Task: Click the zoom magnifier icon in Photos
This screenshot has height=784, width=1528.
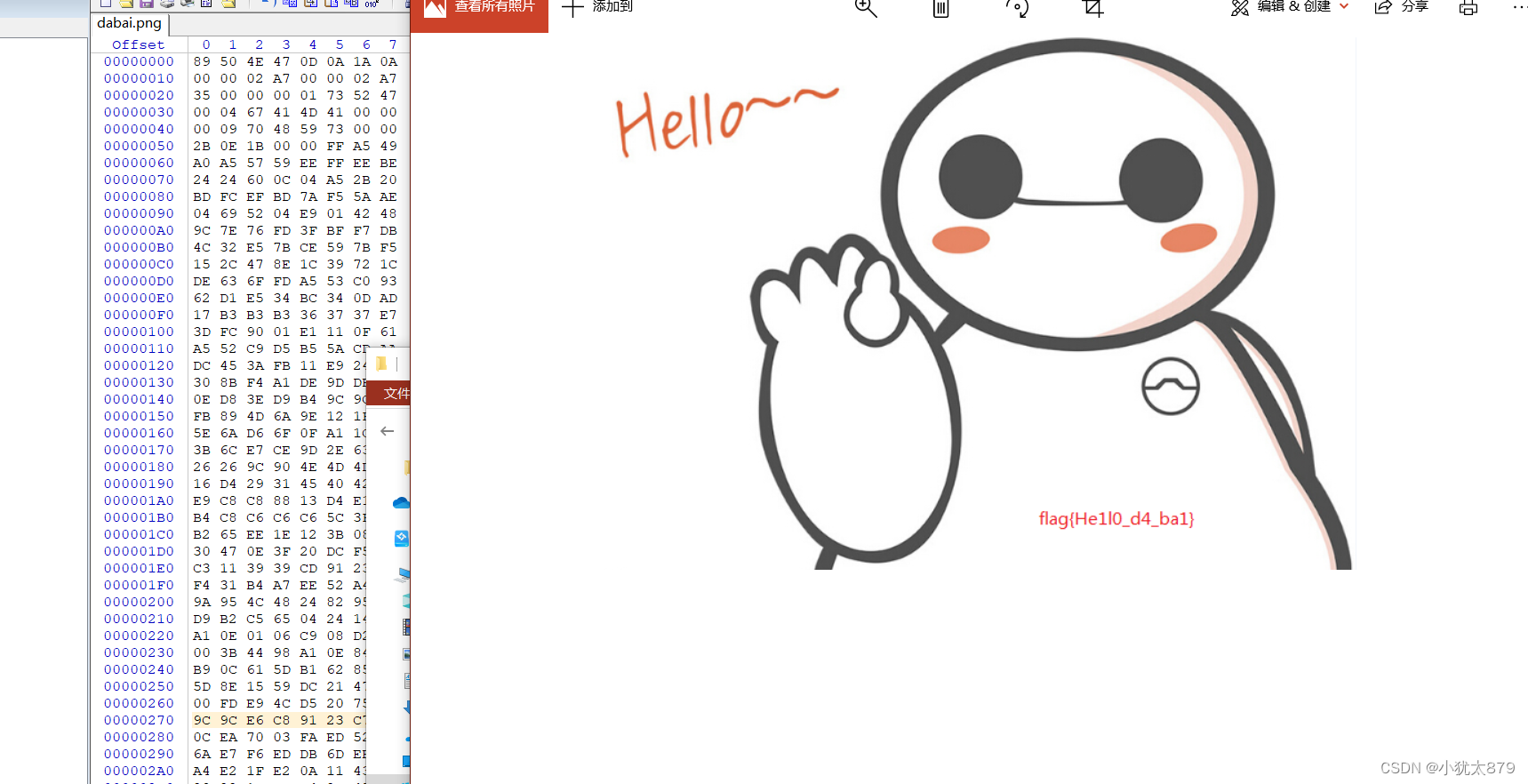Action: coord(866,8)
